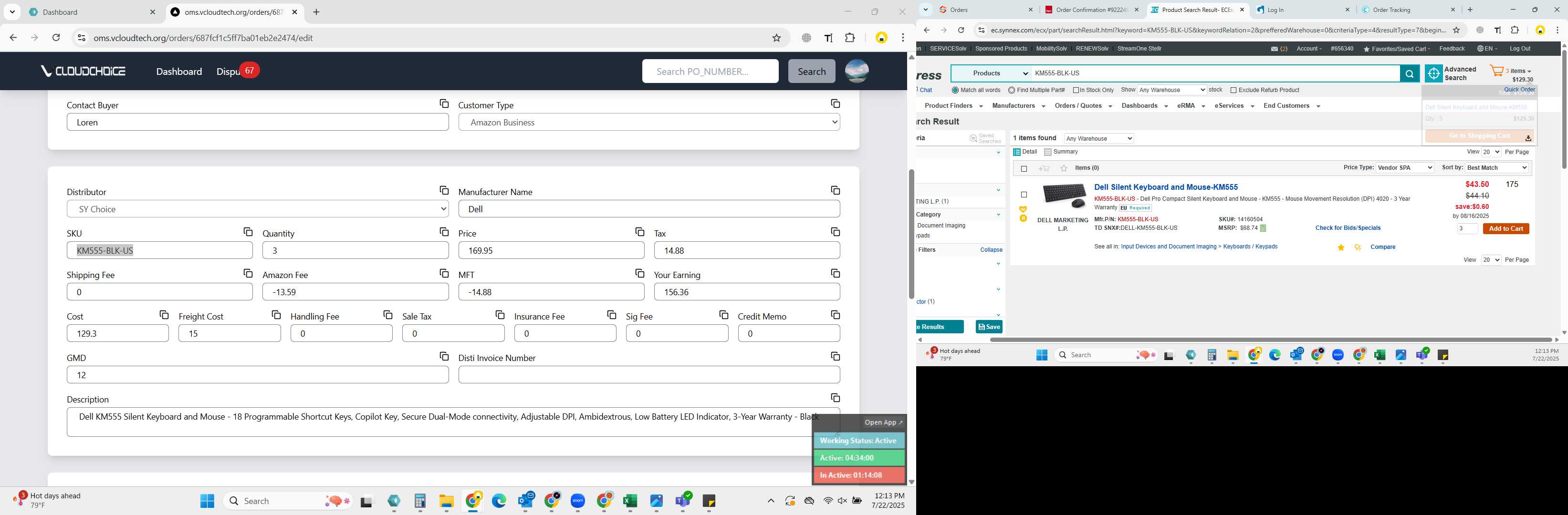Image resolution: width=1568 pixels, height=515 pixels.
Task: Click the Add to Cart button
Action: click(1506, 228)
